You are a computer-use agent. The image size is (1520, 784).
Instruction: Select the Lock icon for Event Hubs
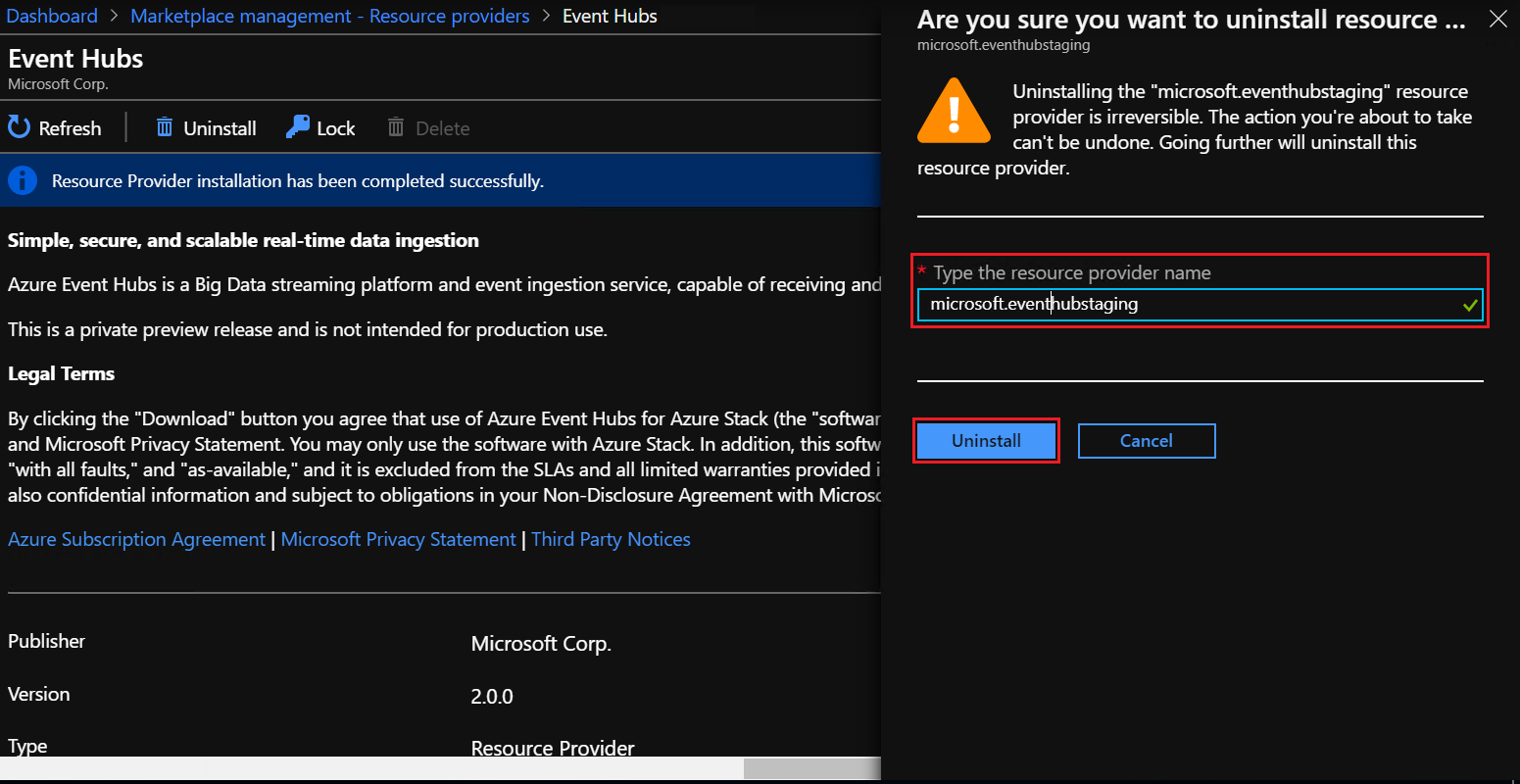[x=296, y=126]
